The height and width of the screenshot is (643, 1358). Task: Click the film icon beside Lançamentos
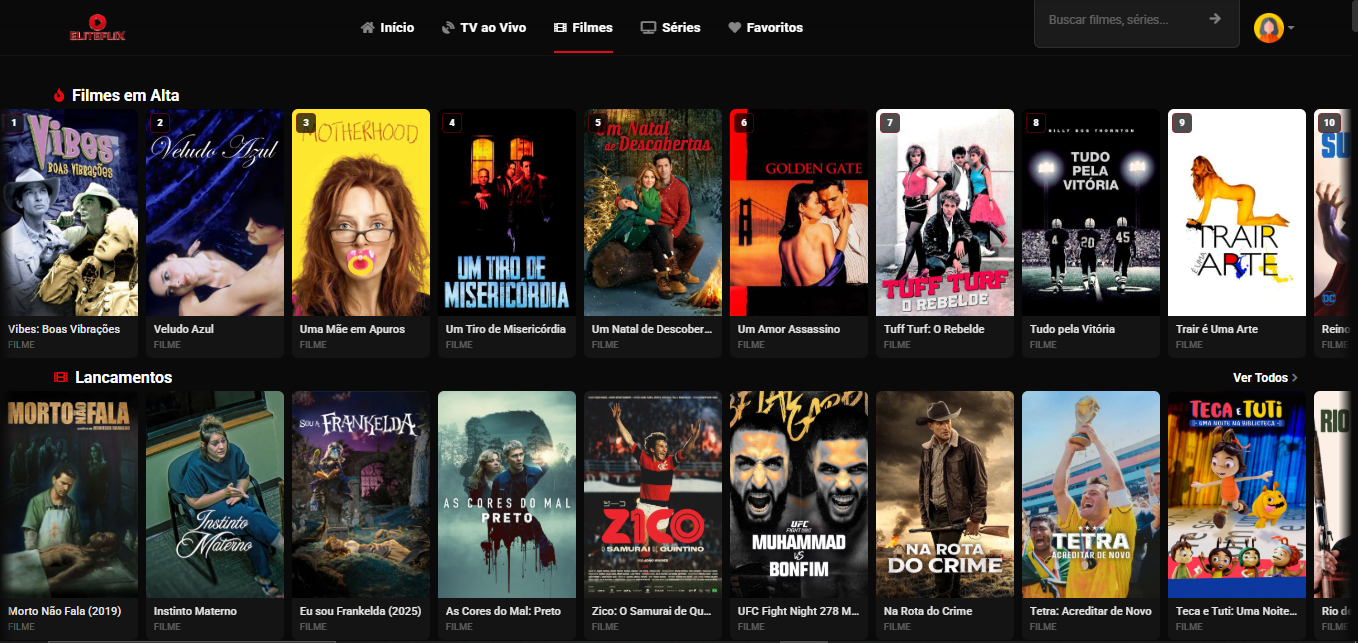(x=60, y=378)
